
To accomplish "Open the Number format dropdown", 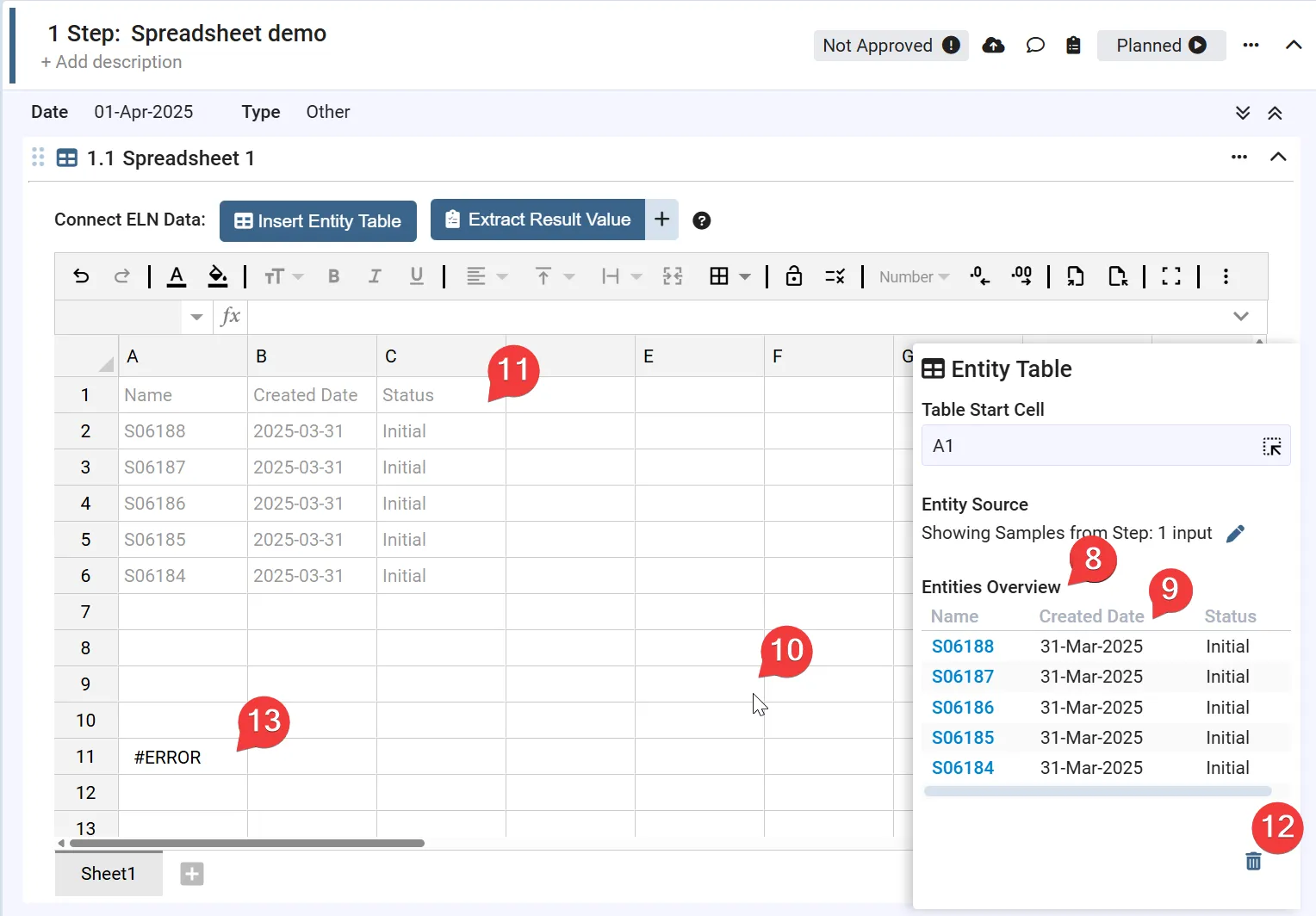I will click(914, 277).
